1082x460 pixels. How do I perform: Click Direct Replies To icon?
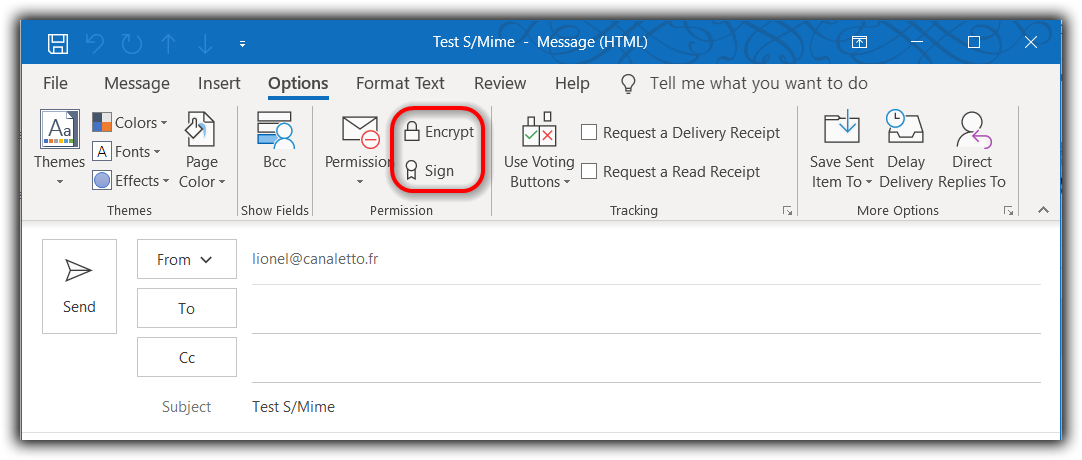[971, 151]
